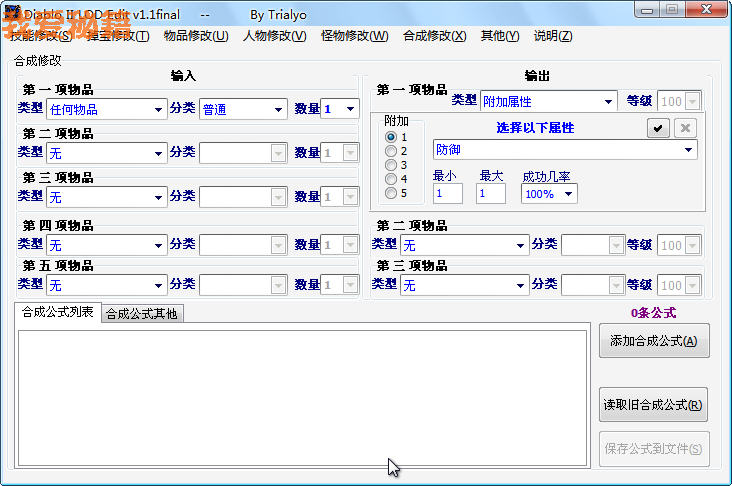
Task: Click the X cancel attribute button
Action: tap(684, 128)
